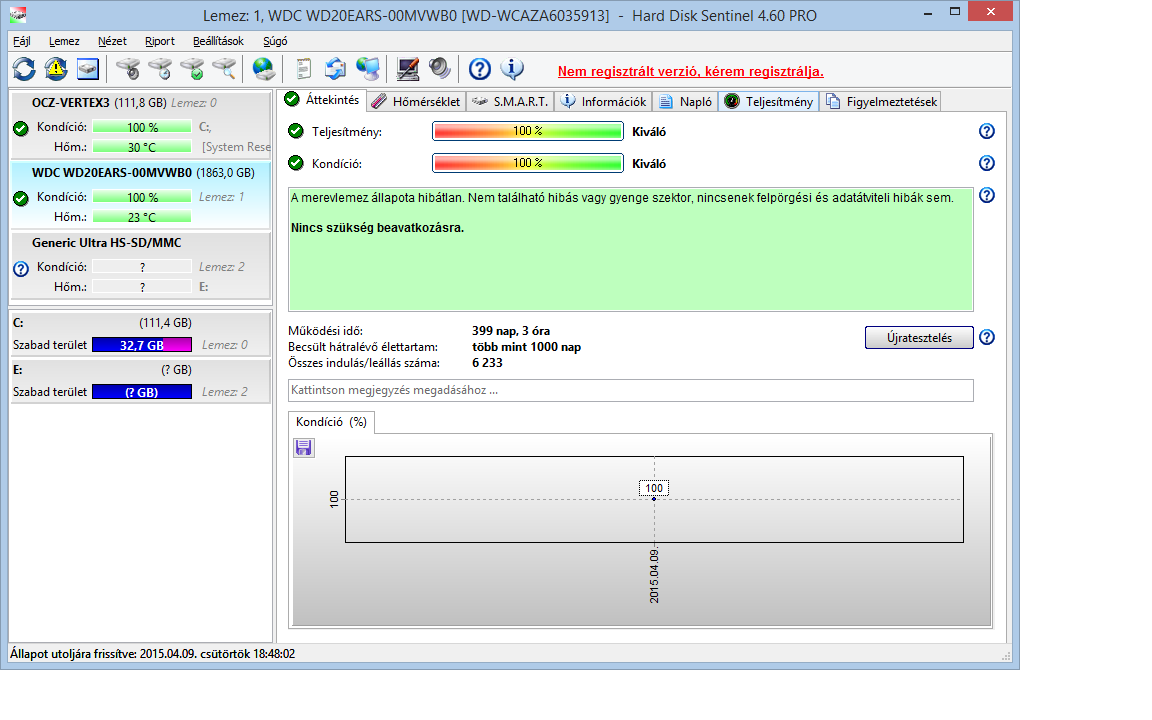Open the Fájl menu
This screenshot has width=1152, height=720.
(21, 41)
